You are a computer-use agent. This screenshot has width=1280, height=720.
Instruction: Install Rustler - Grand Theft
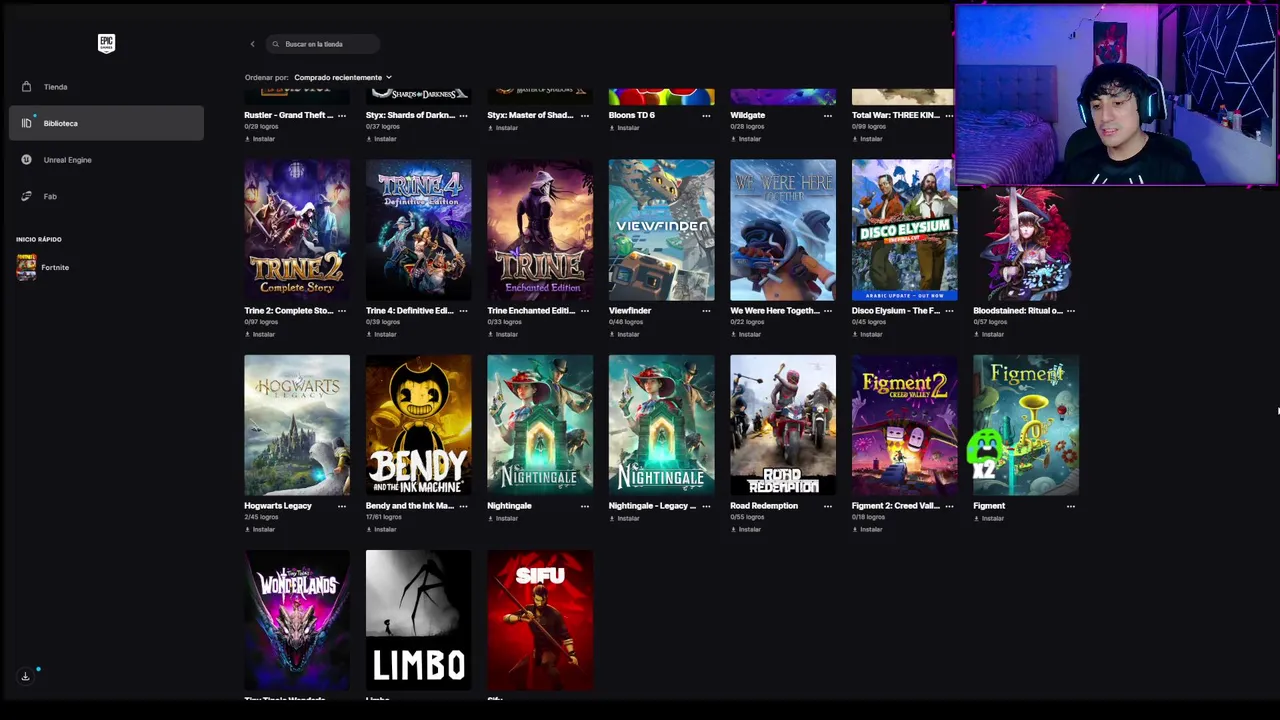[x=260, y=139]
